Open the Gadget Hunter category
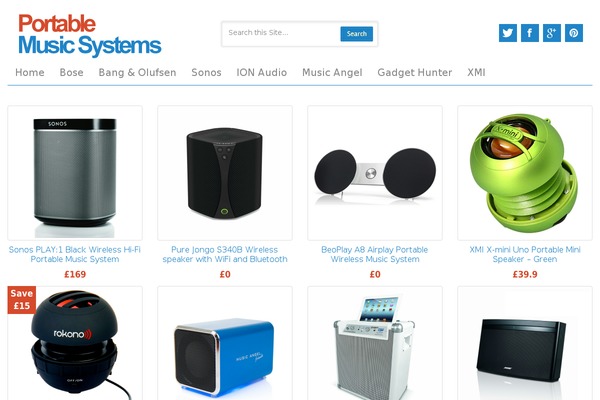The height and width of the screenshot is (400, 600). [x=415, y=72]
